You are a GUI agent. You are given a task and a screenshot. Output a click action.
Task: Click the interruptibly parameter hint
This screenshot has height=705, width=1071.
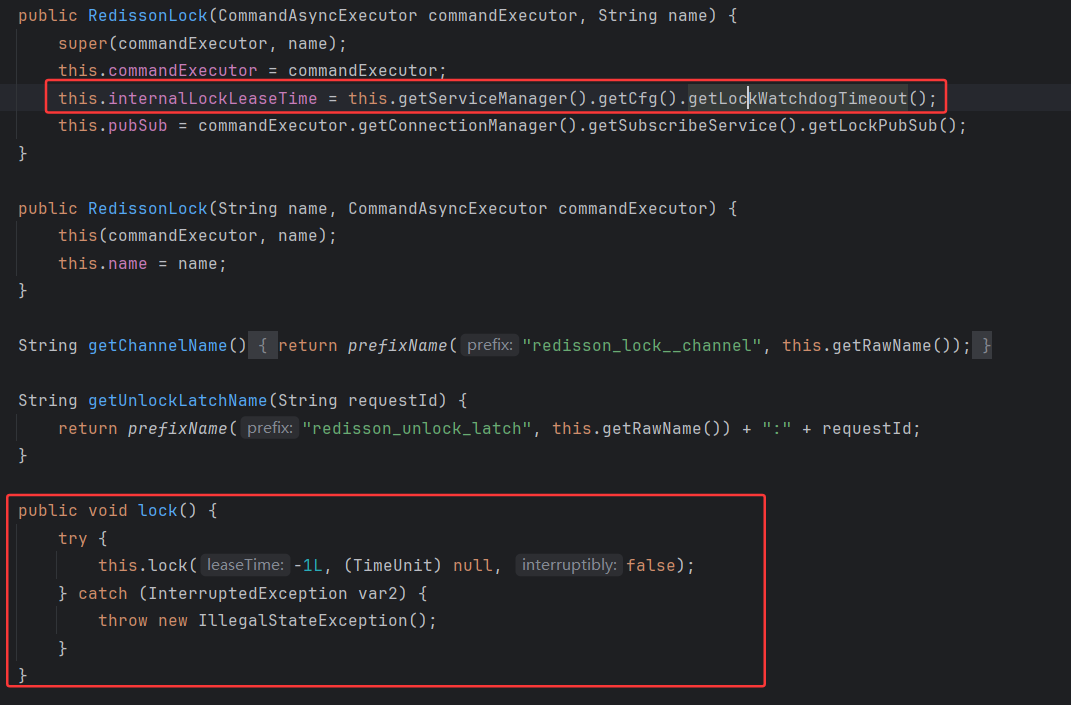tap(570, 566)
